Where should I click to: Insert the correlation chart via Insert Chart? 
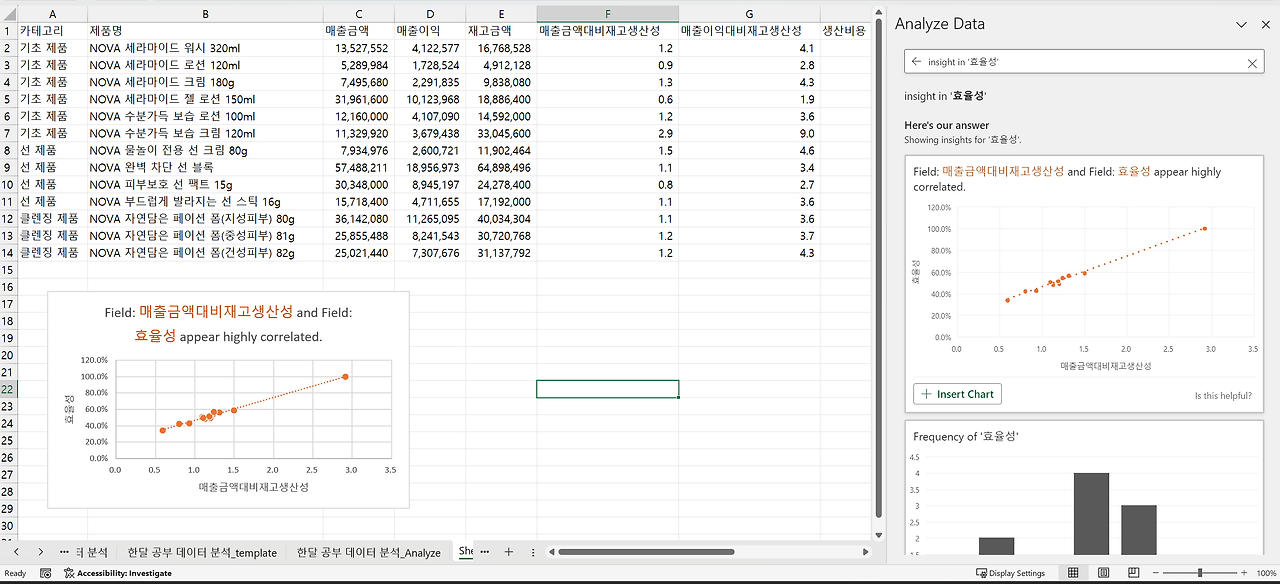[x=957, y=394]
